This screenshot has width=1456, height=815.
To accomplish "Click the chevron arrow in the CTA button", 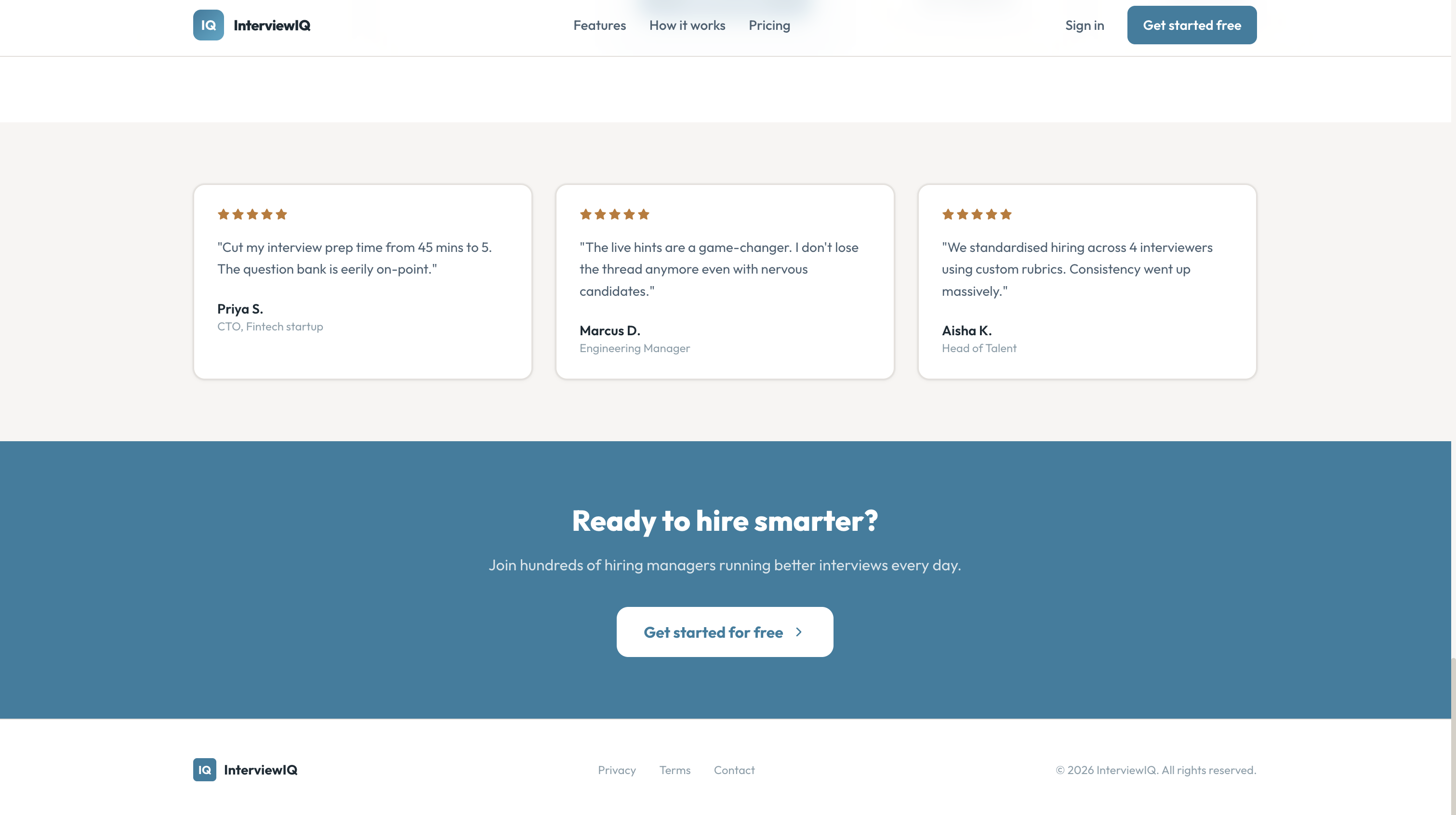I will point(799,632).
